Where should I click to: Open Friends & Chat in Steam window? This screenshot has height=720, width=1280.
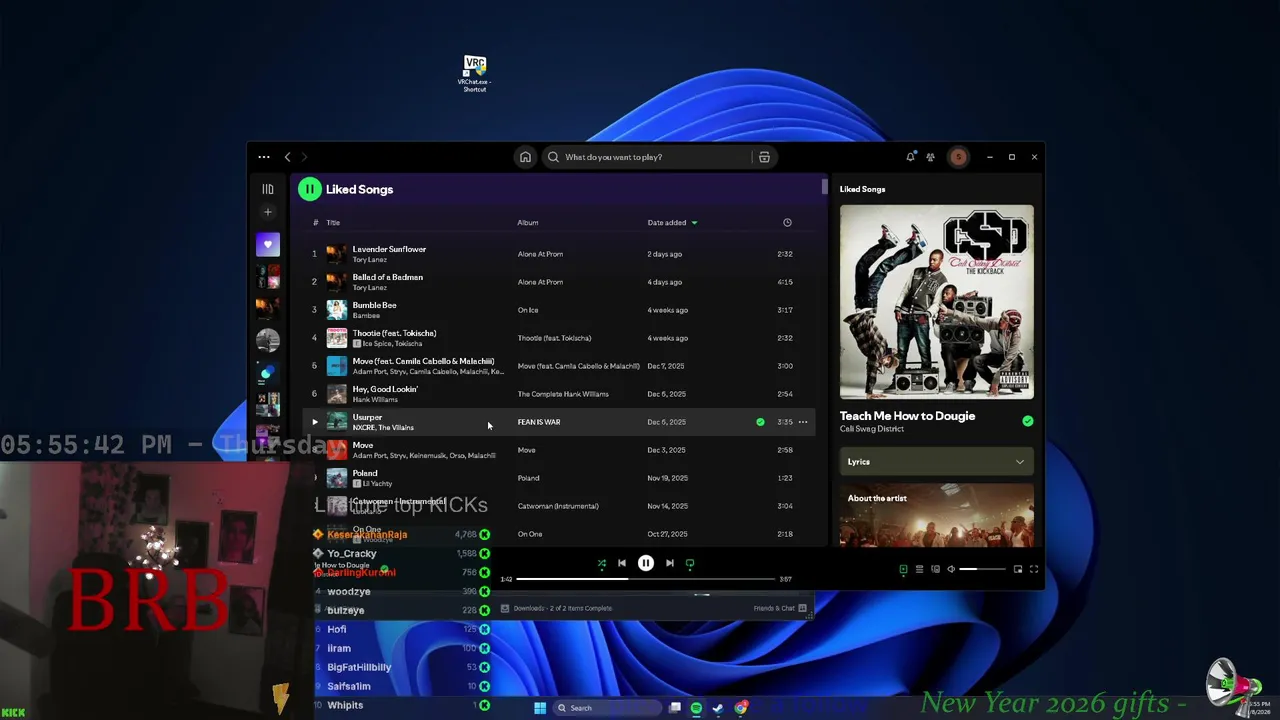pos(780,608)
